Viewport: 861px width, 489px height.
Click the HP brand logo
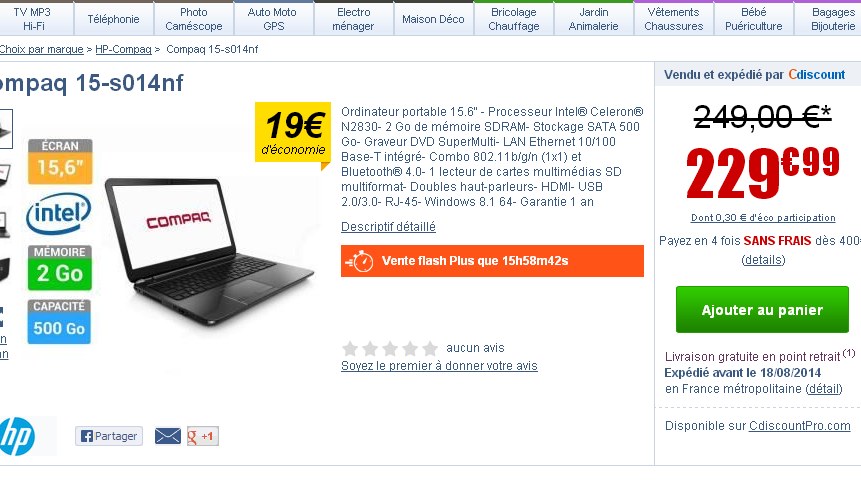coord(18,436)
